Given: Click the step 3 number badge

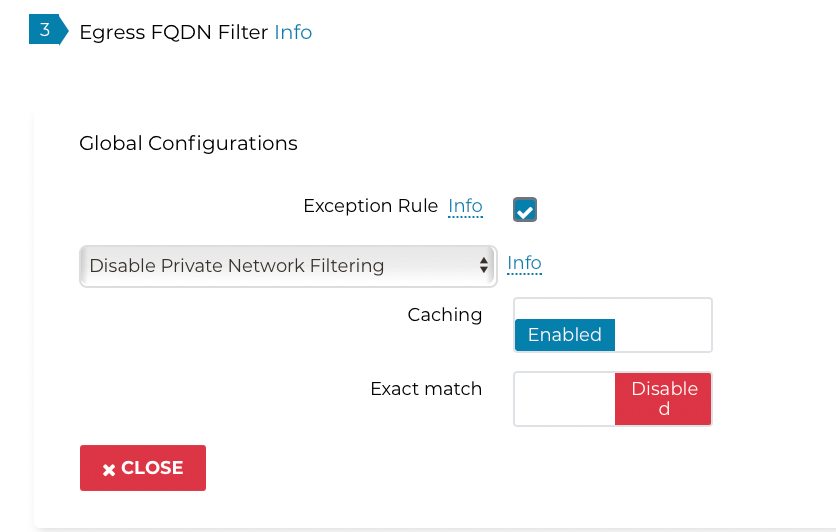Looking at the screenshot, I should pyautogui.click(x=45, y=31).
